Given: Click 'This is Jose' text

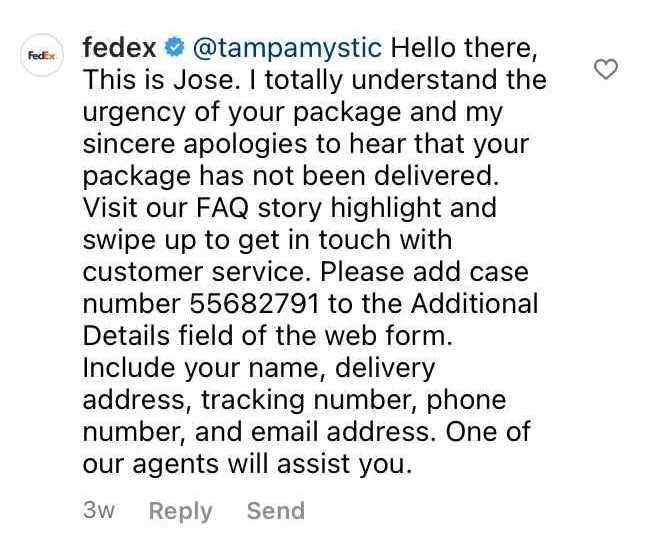Looking at the screenshot, I should tap(159, 80).
